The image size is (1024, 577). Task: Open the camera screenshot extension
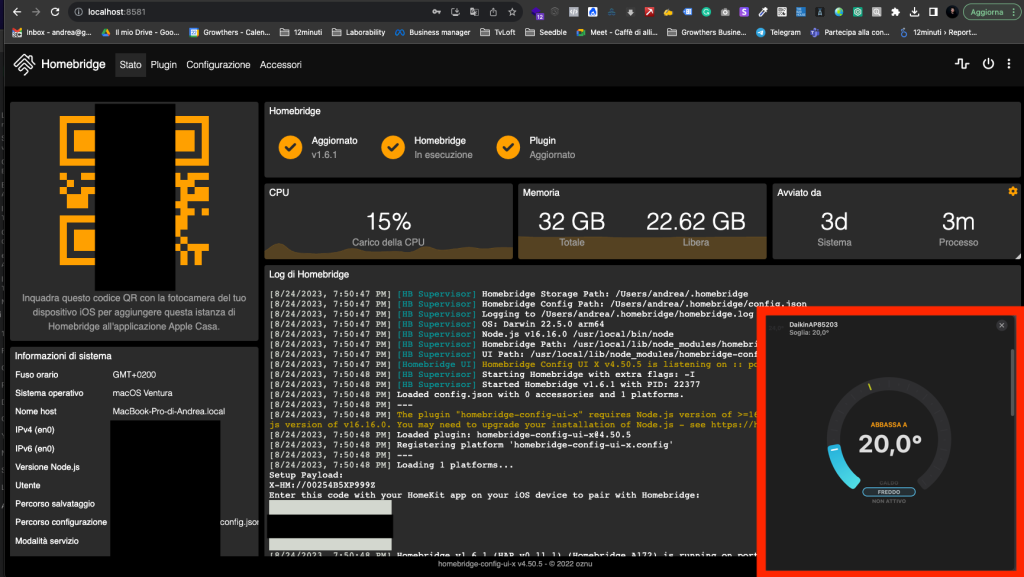[x=725, y=12]
